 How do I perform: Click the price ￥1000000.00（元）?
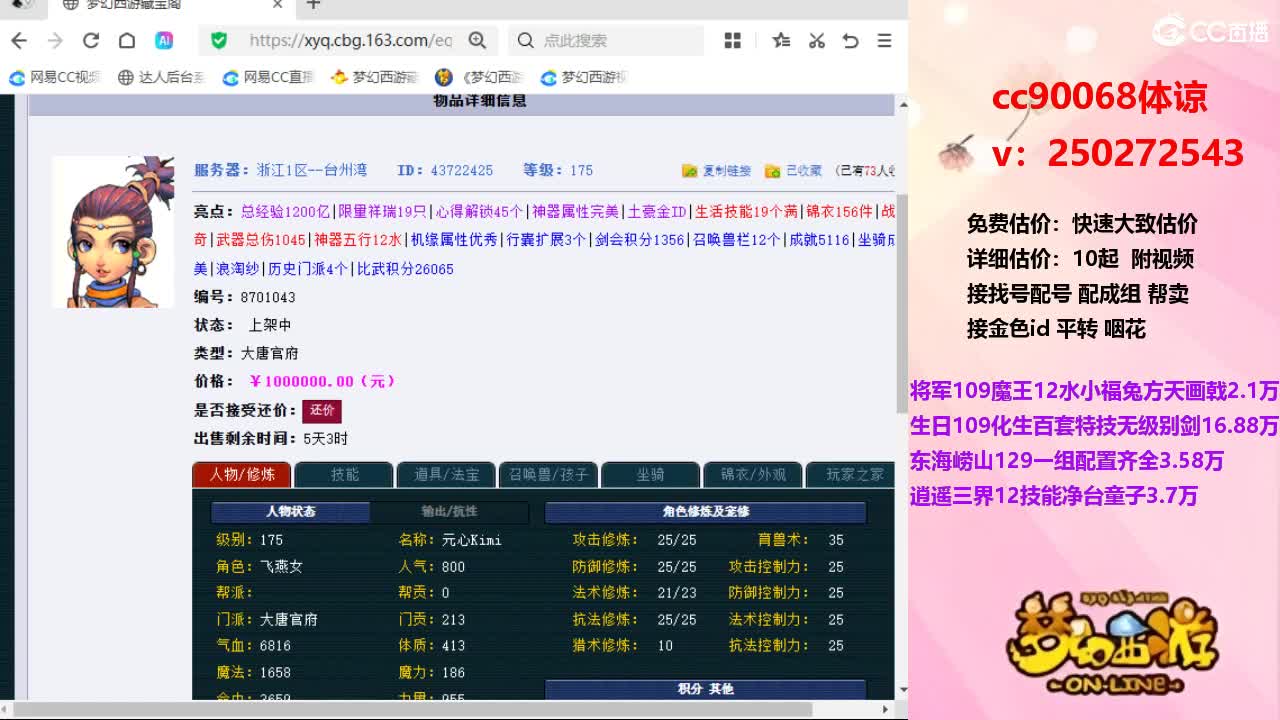[x=322, y=381]
